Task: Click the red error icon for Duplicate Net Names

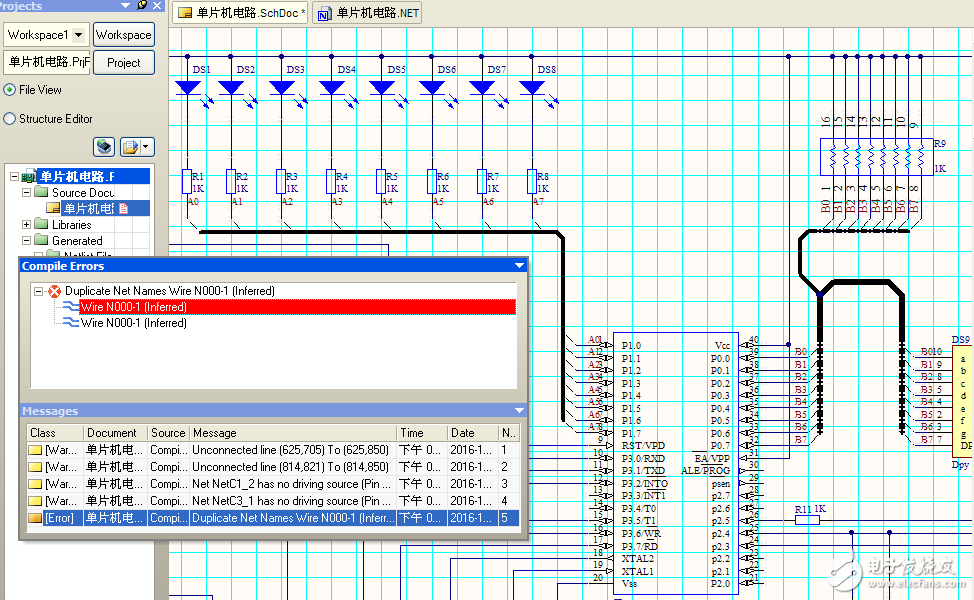Action: coord(54,291)
